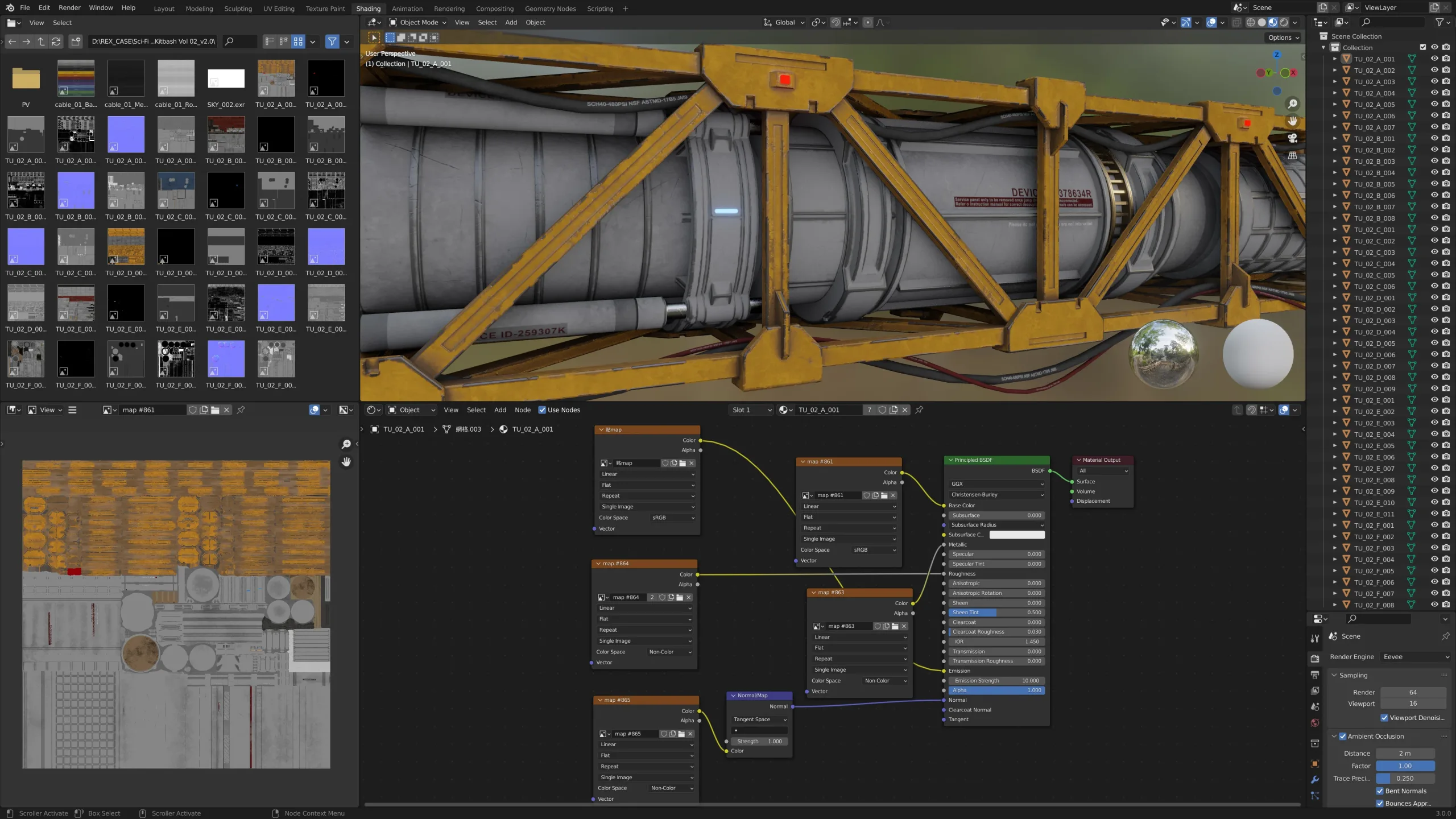Click the refresh icon in the file browser
This screenshot has height=819, width=1456.
click(x=56, y=42)
